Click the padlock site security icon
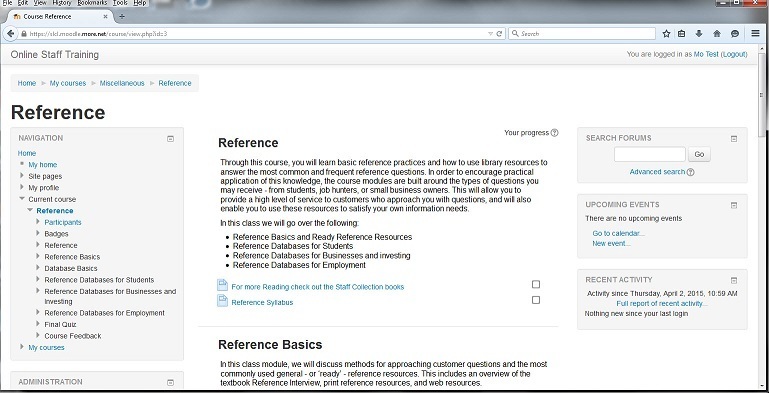Screen dimensions: 769x393 (x=24, y=34)
